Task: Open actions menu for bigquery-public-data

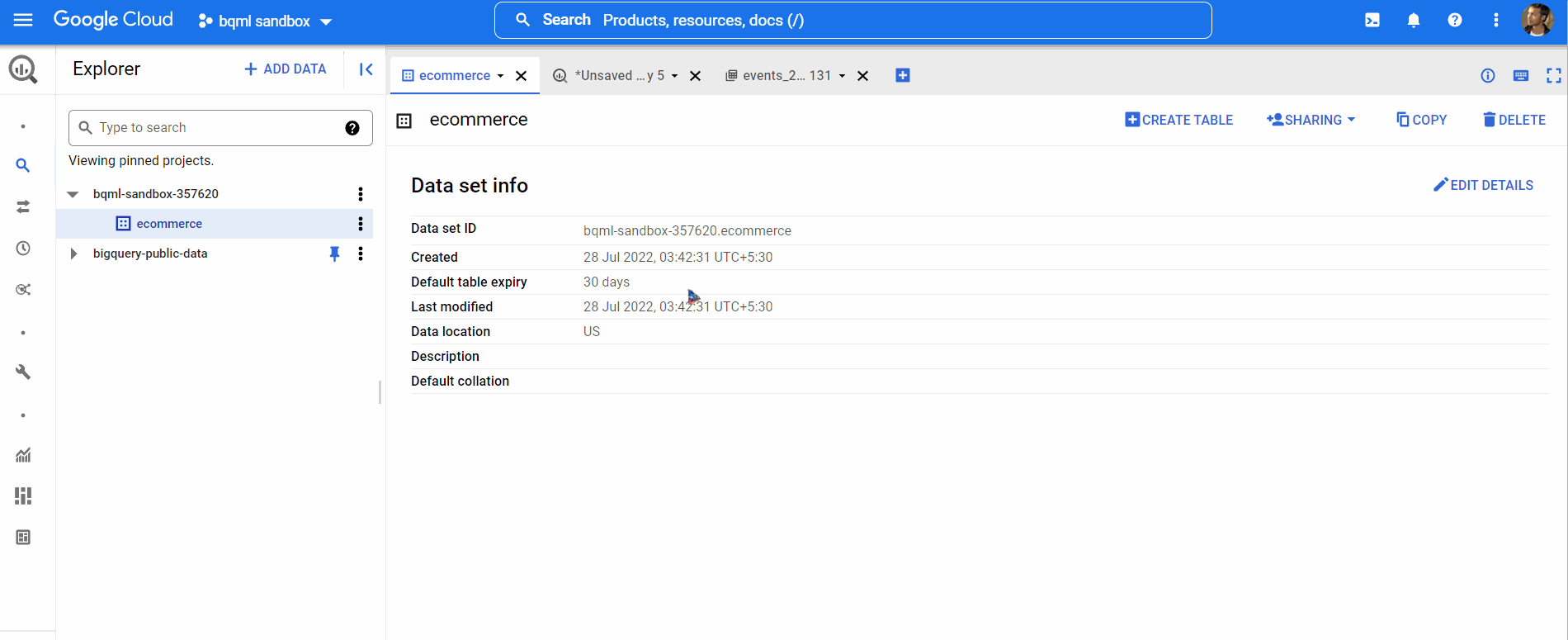Action: coord(361,254)
